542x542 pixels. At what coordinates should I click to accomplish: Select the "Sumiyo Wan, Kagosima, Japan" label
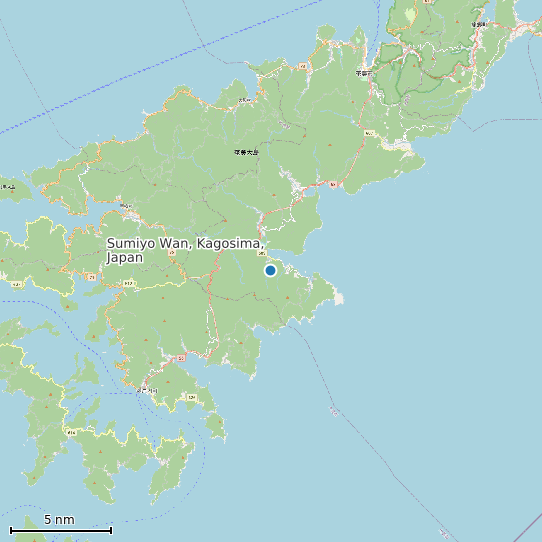pos(186,250)
